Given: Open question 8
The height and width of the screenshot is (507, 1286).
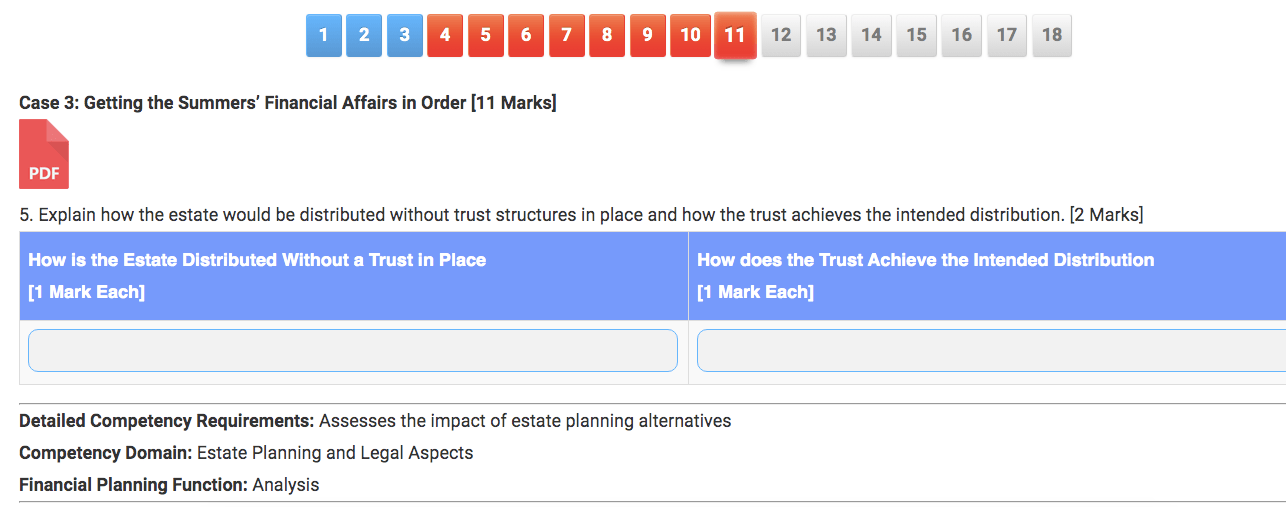Looking at the screenshot, I should coord(607,35).
